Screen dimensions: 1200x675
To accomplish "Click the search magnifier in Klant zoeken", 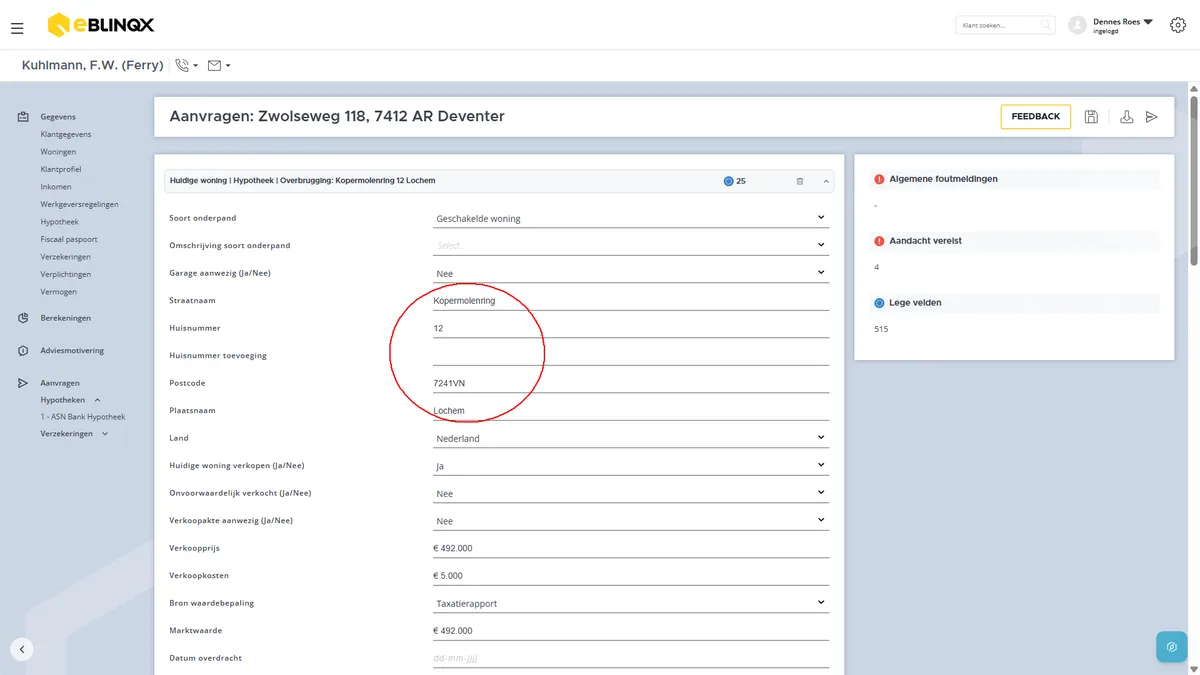I will (x=1046, y=25).
